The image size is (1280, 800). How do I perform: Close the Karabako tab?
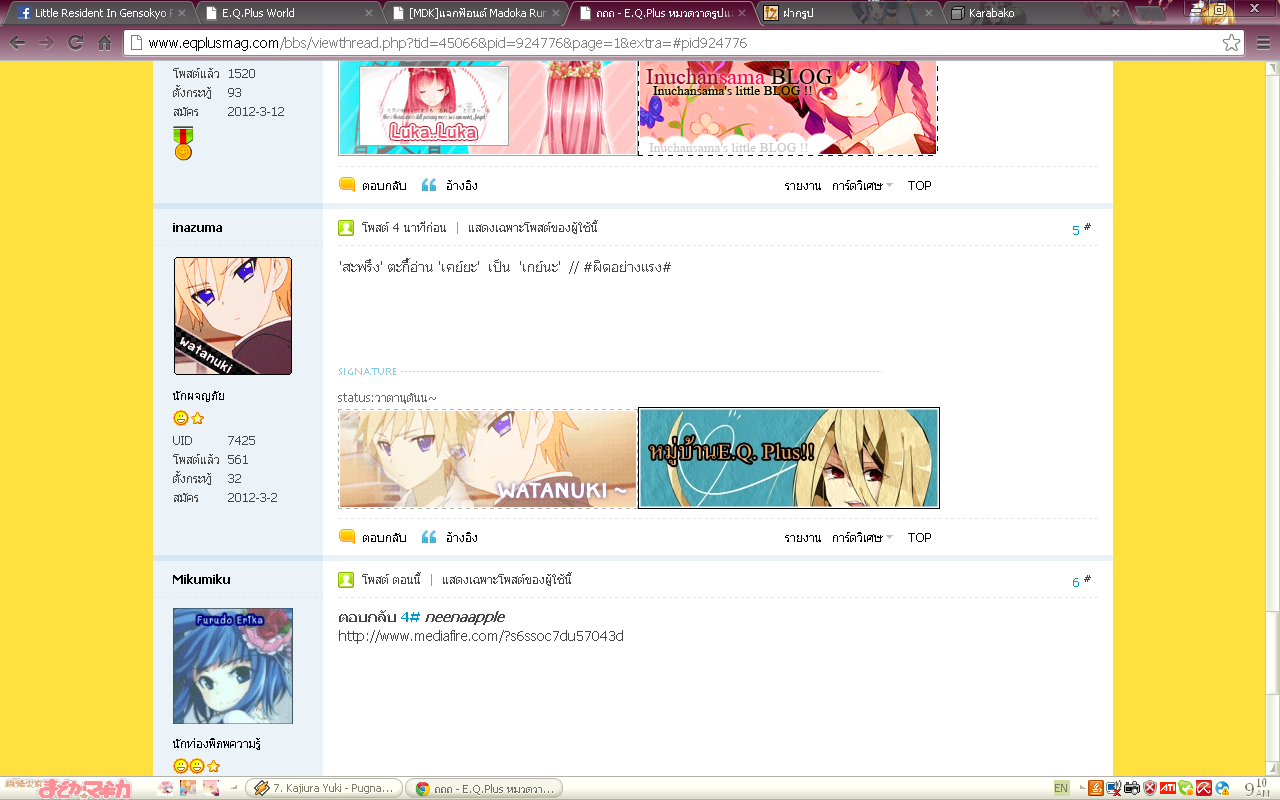click(x=1117, y=13)
